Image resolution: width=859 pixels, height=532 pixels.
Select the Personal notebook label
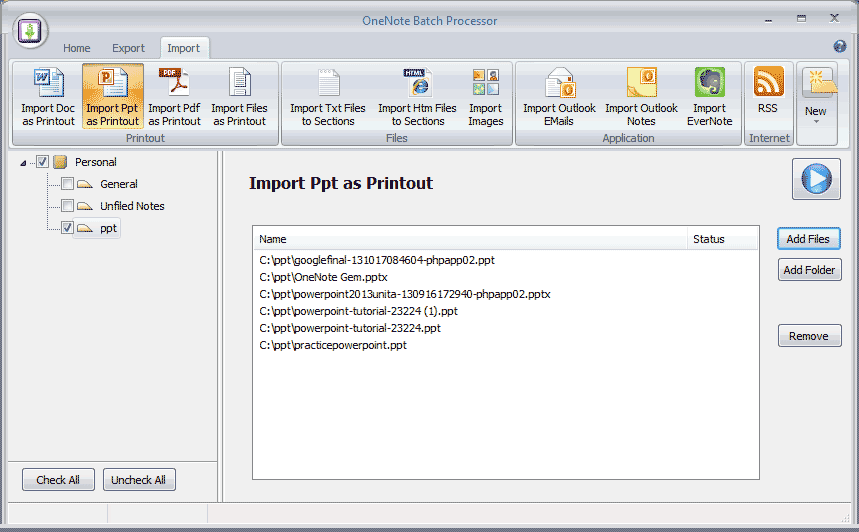coord(96,162)
